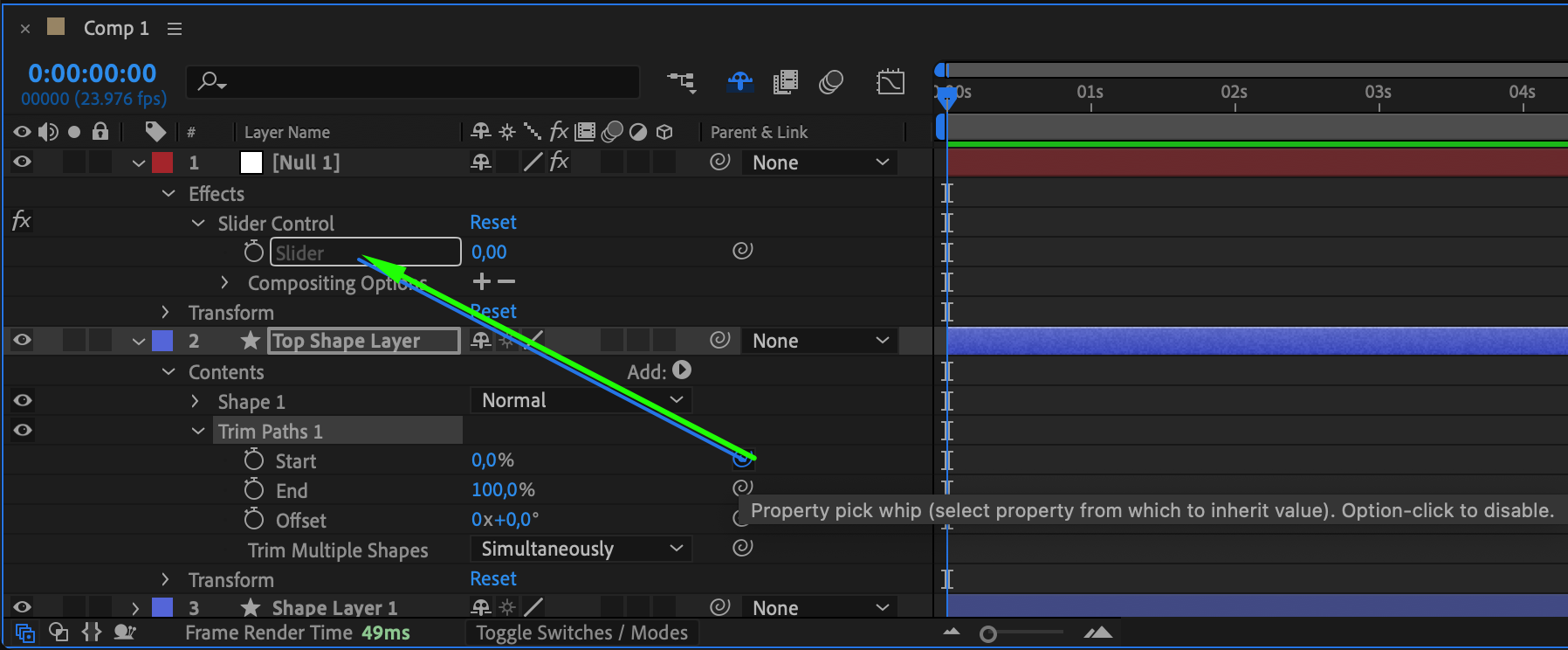The width and height of the screenshot is (1568, 650).
Task: Hide the Top Shape Layer
Action: pos(22,341)
